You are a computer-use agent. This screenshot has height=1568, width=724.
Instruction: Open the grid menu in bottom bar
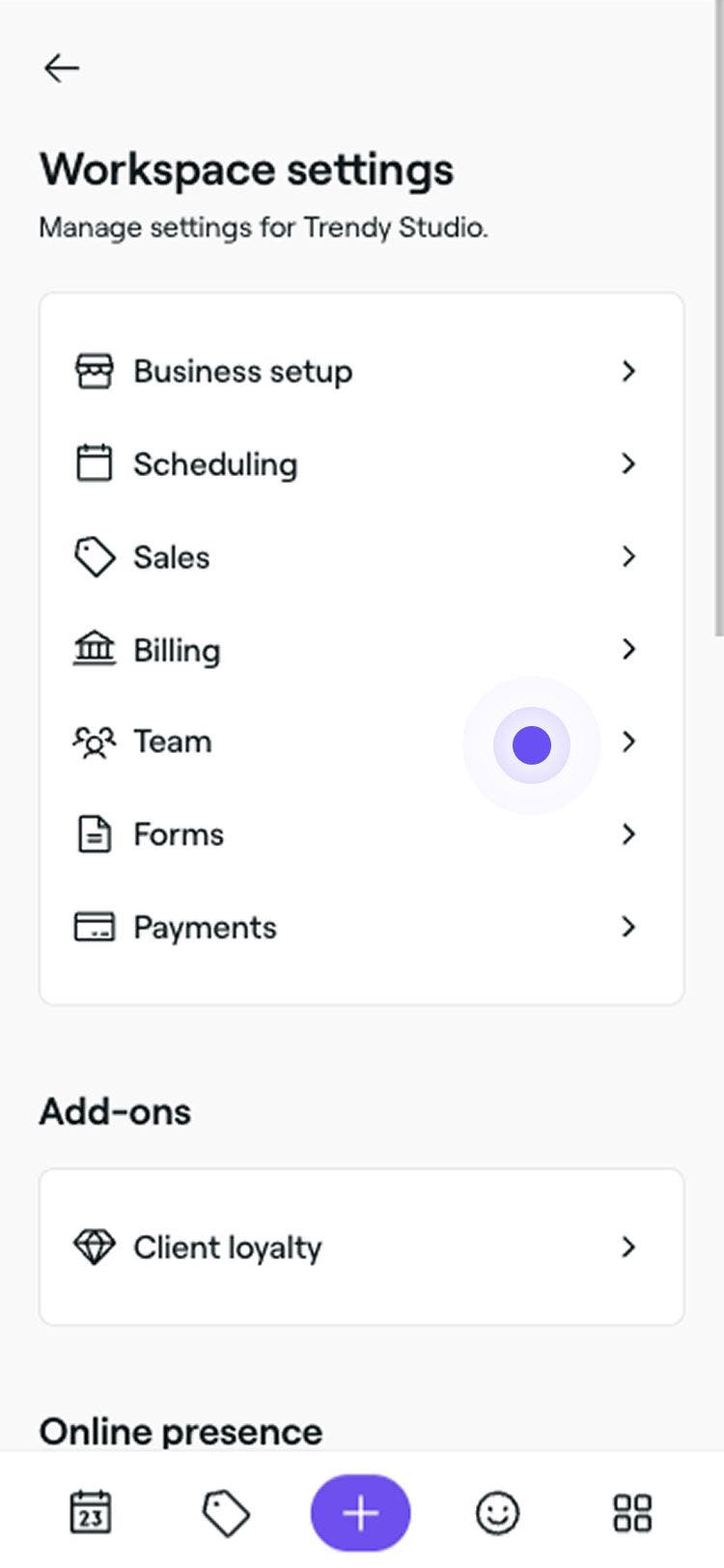tap(632, 1513)
